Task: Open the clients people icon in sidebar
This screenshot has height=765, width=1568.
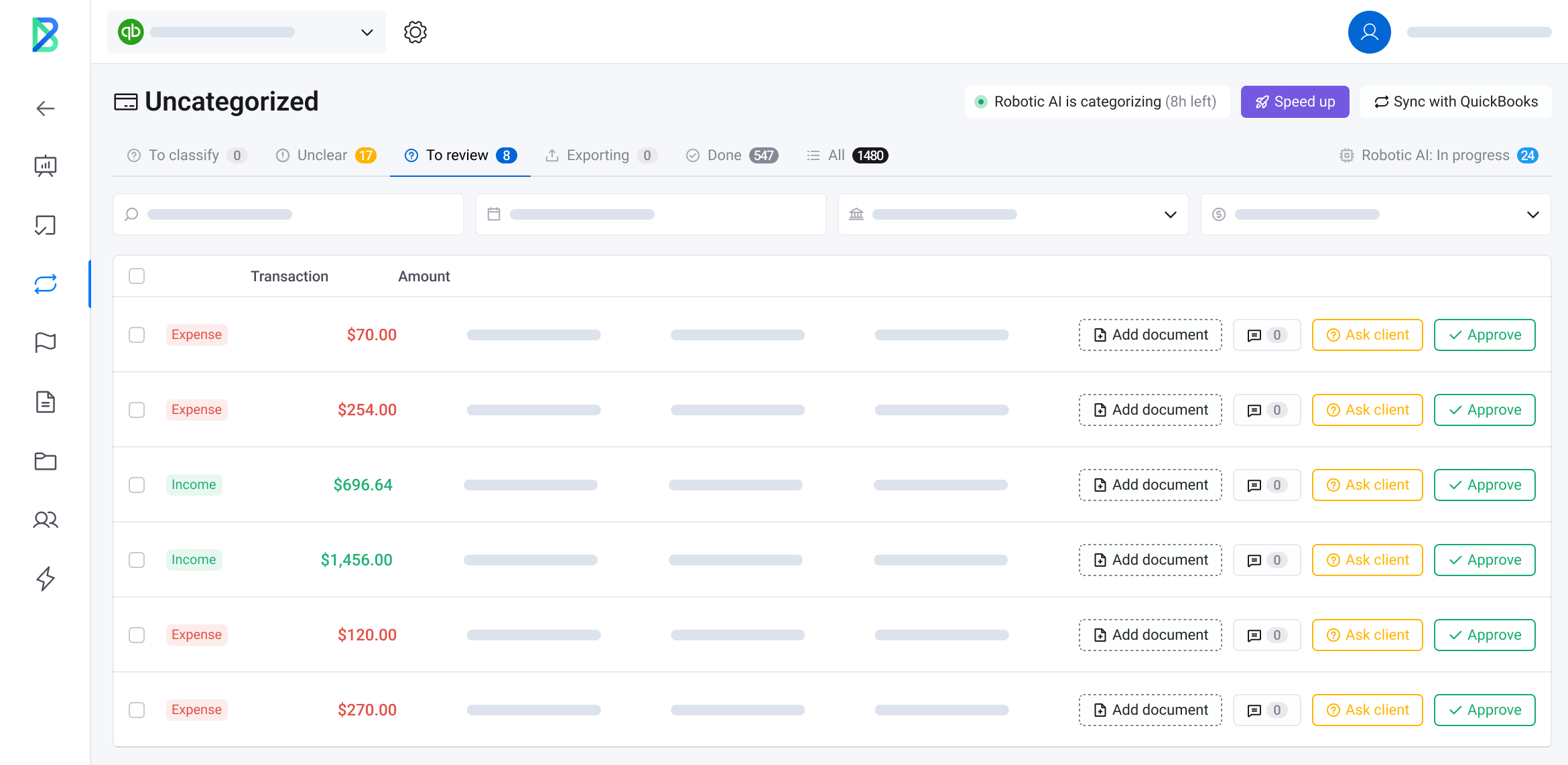Action: [x=45, y=520]
